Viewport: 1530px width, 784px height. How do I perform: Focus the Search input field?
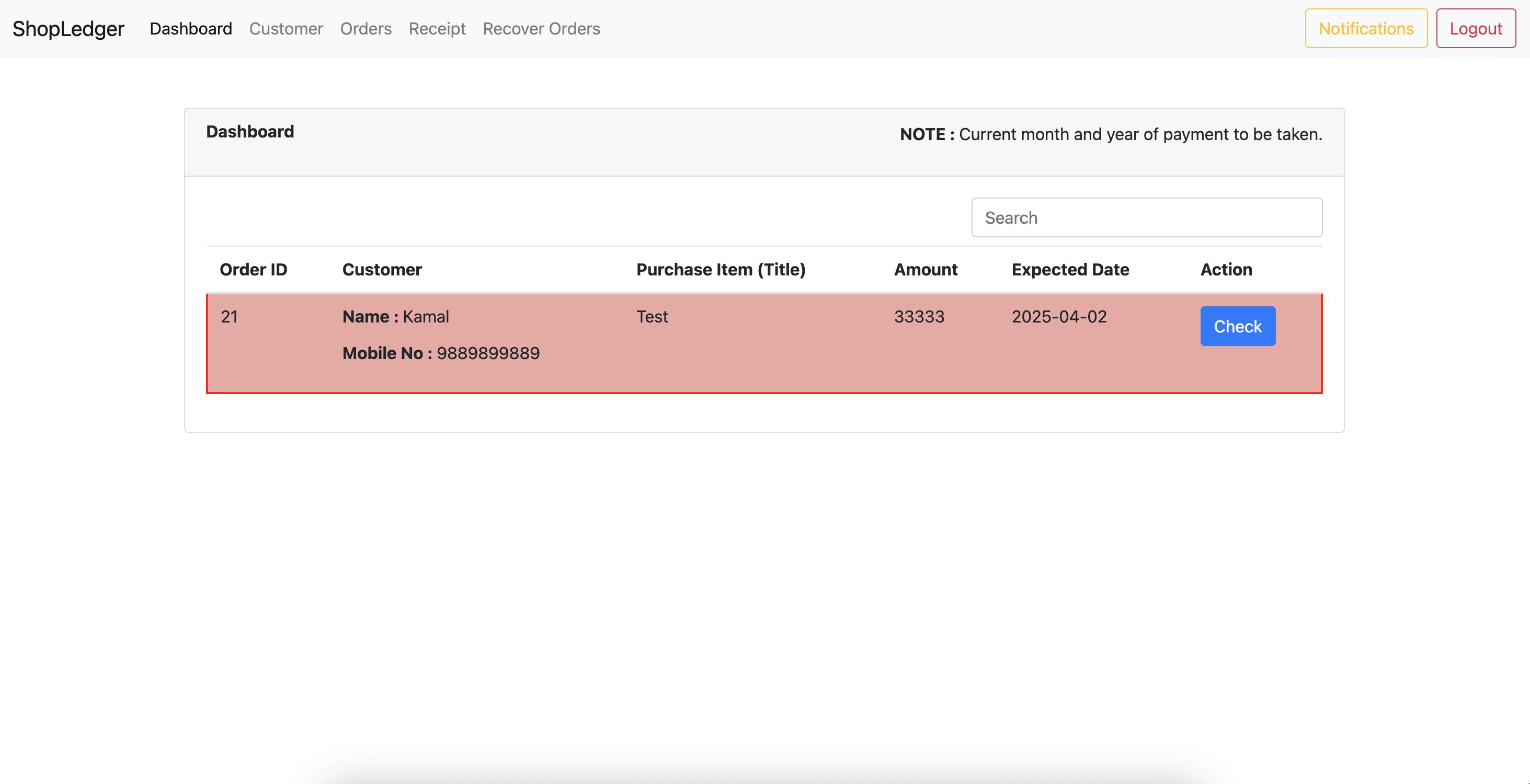pyautogui.click(x=1146, y=218)
